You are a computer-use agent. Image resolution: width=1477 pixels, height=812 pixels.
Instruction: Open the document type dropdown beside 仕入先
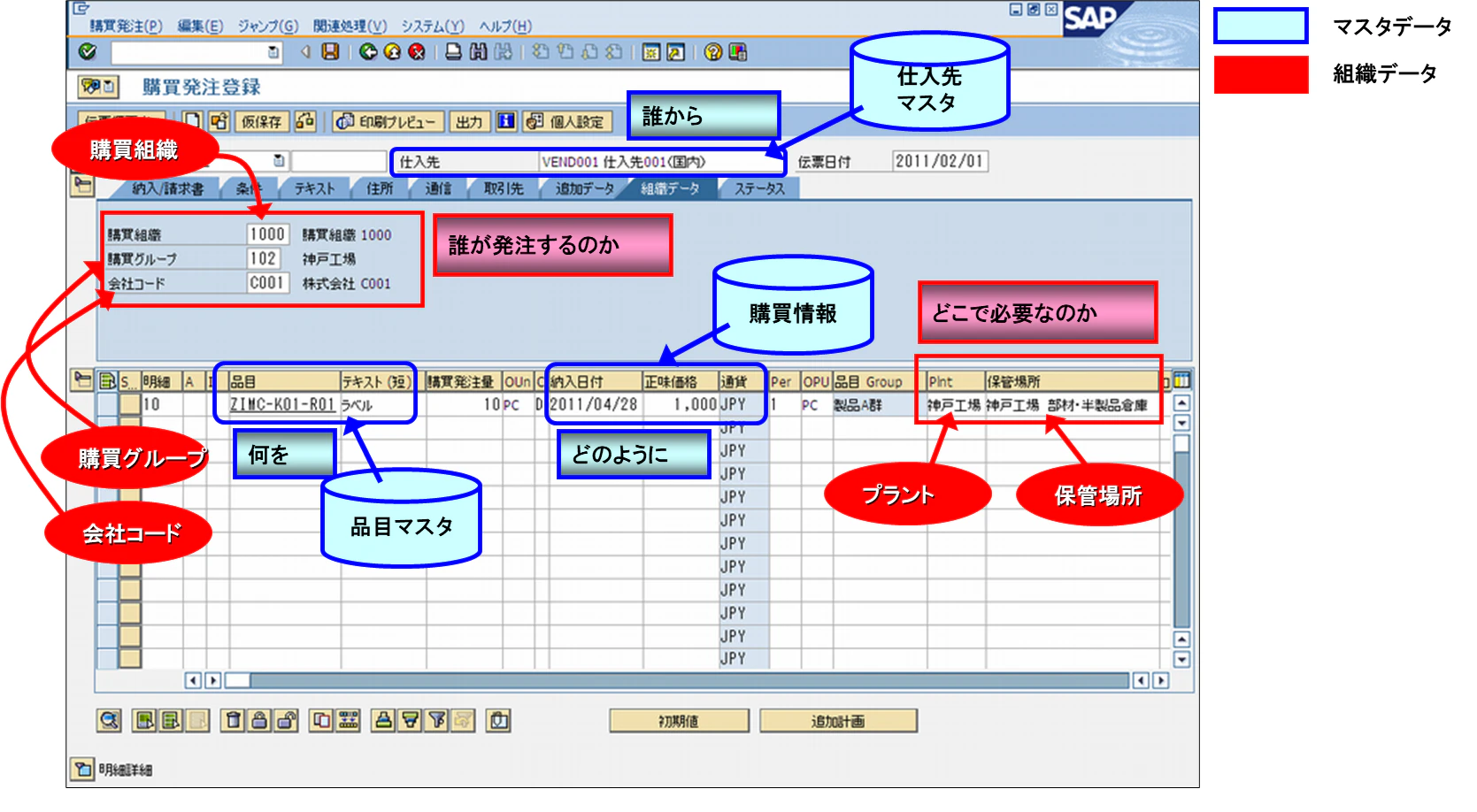coord(279,161)
